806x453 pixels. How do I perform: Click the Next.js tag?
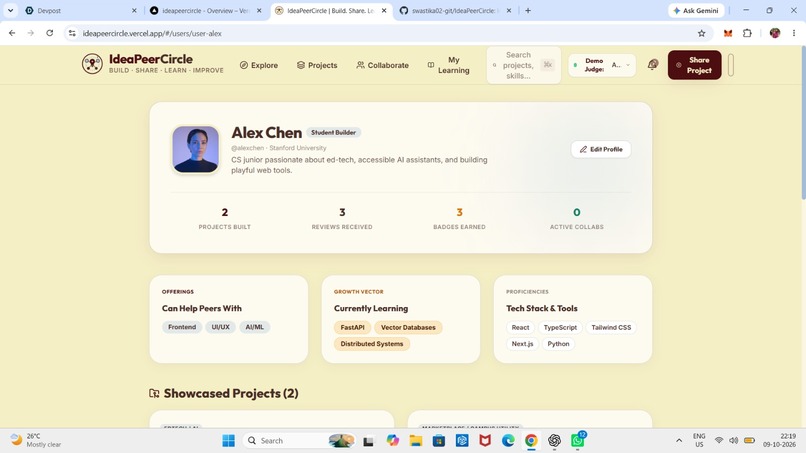click(x=522, y=344)
